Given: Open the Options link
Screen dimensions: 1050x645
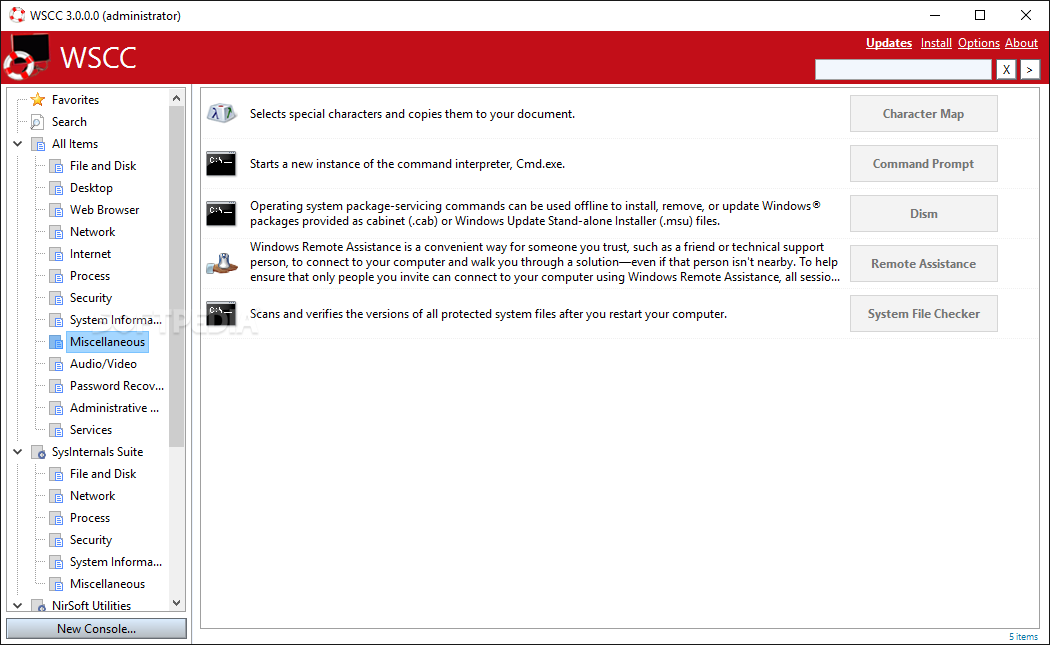Looking at the screenshot, I should pos(978,43).
